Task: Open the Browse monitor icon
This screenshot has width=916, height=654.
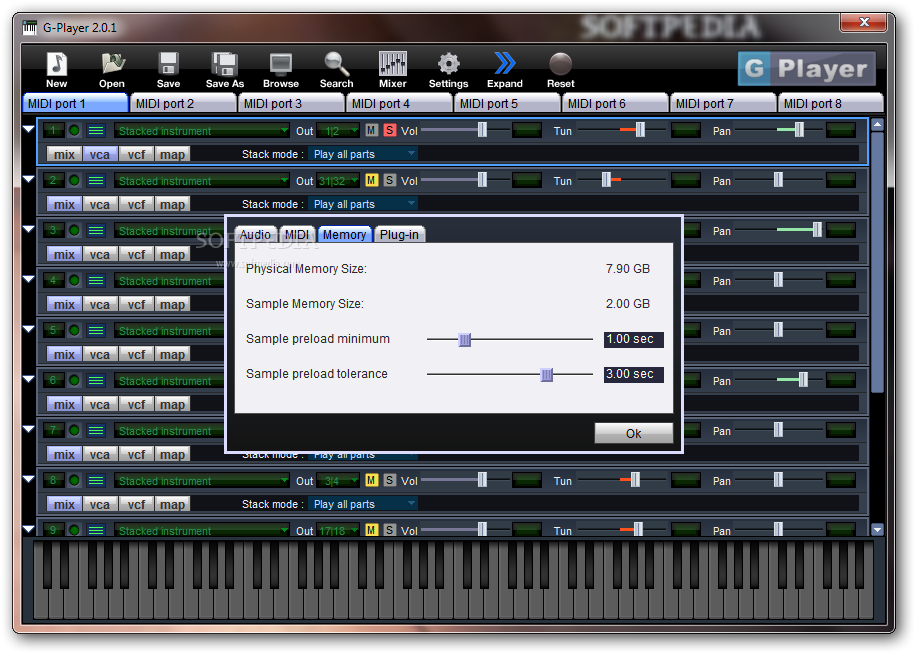Action: [x=281, y=69]
